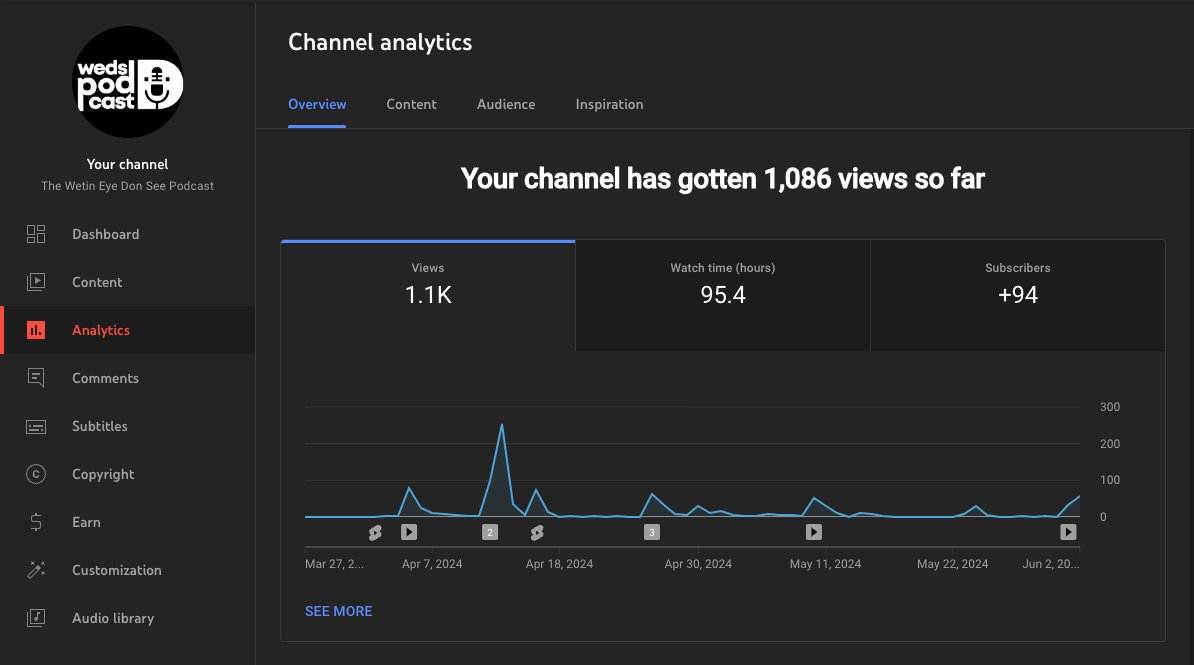1194x665 pixels.
Task: Click the 'Channel analytics' heading
Action: (380, 43)
